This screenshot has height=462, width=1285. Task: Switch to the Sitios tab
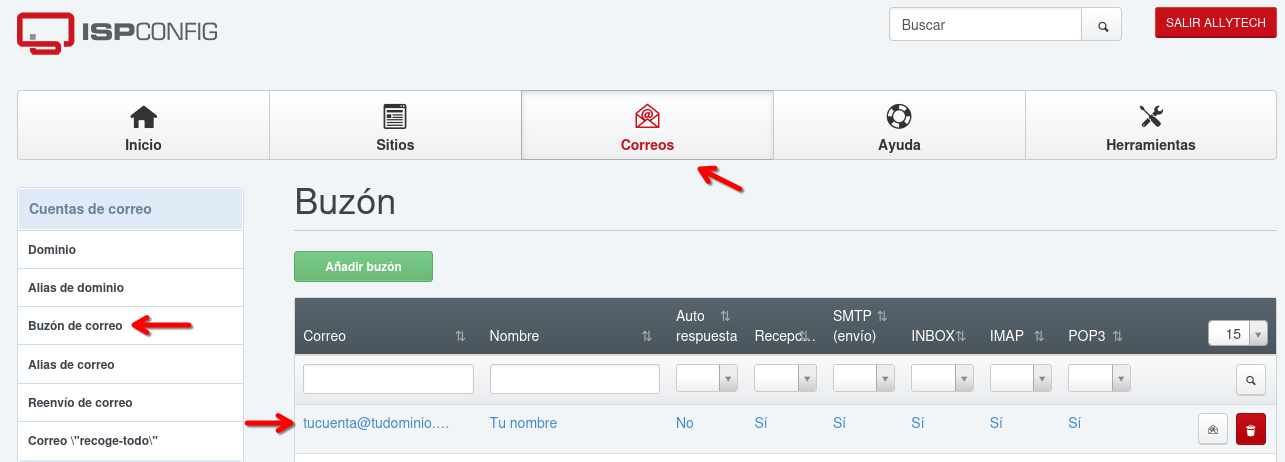point(395,126)
